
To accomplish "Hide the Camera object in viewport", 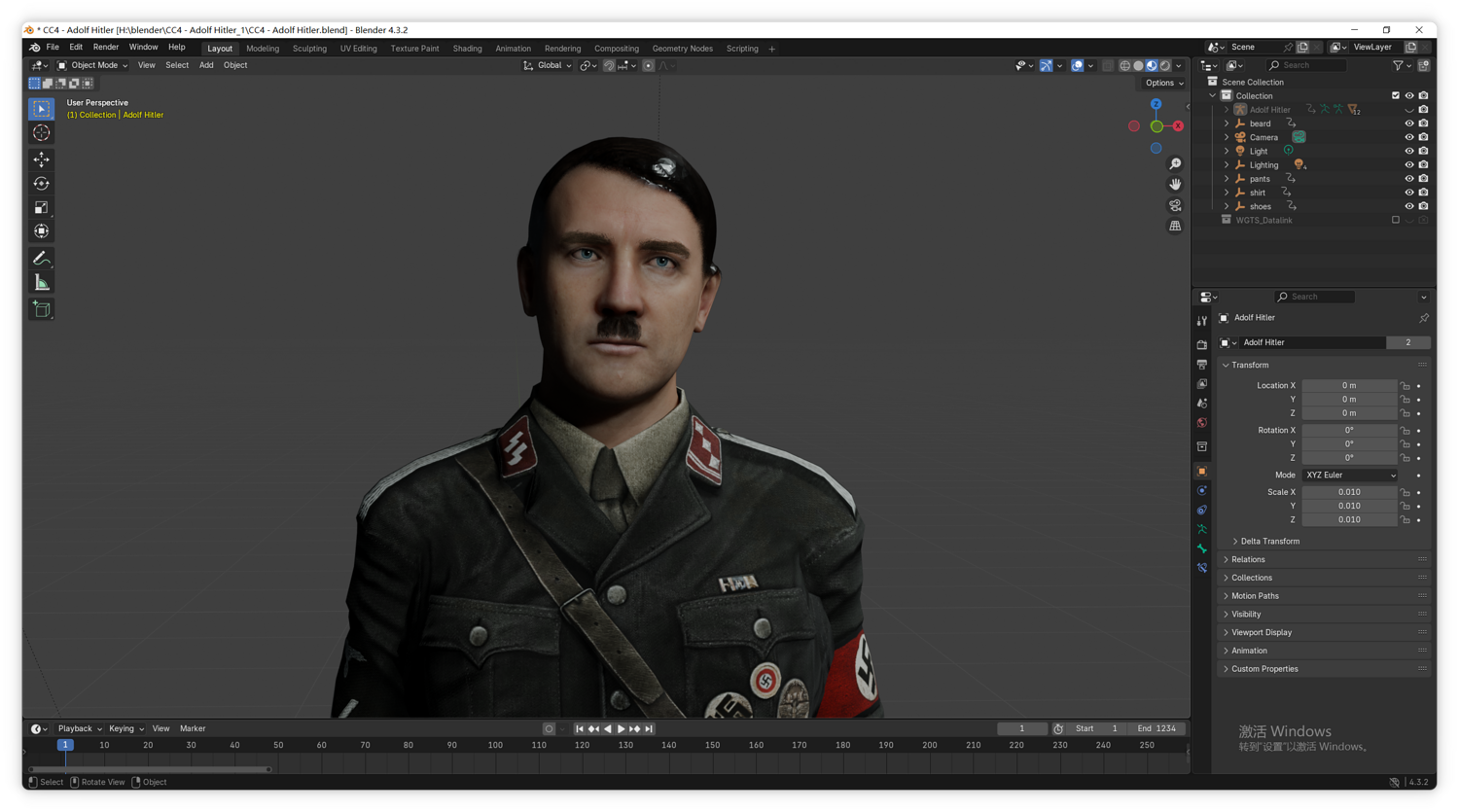I will pyautogui.click(x=1409, y=137).
